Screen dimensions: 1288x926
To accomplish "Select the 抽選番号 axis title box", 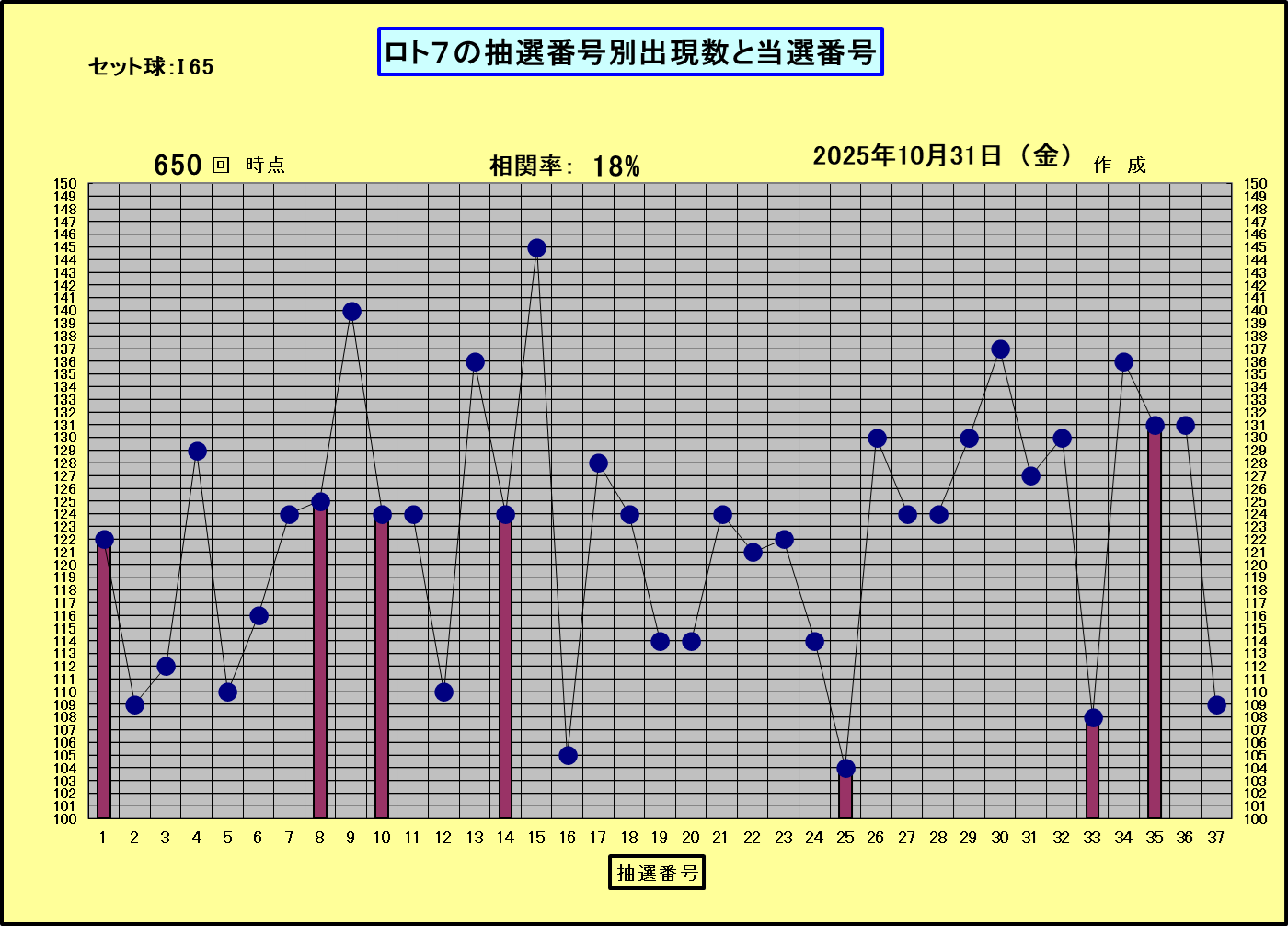I will [657, 872].
